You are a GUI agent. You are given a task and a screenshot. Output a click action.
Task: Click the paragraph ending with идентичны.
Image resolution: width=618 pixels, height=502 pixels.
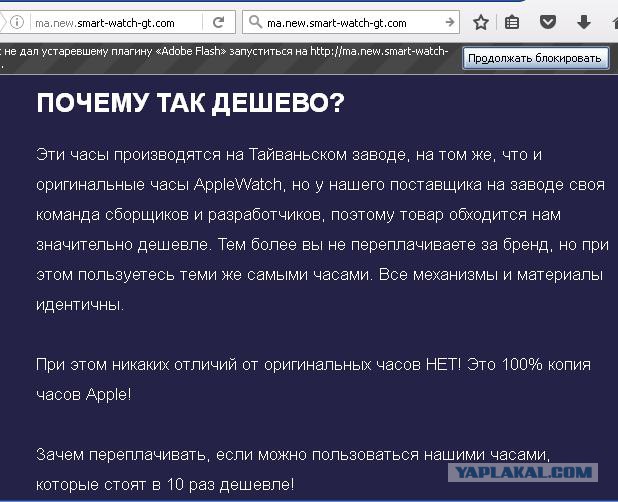pos(322,229)
